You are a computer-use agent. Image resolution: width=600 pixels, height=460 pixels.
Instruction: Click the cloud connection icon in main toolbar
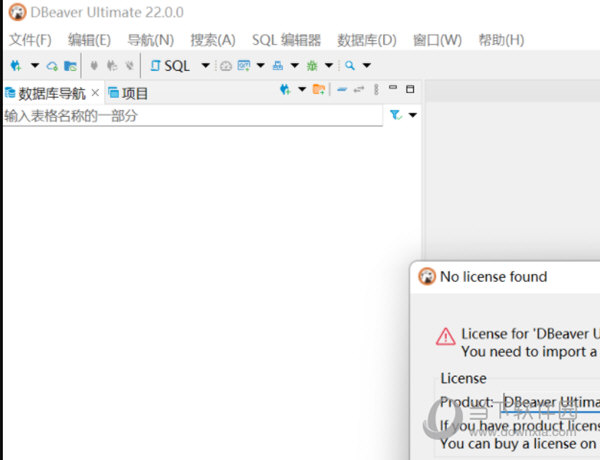52,66
